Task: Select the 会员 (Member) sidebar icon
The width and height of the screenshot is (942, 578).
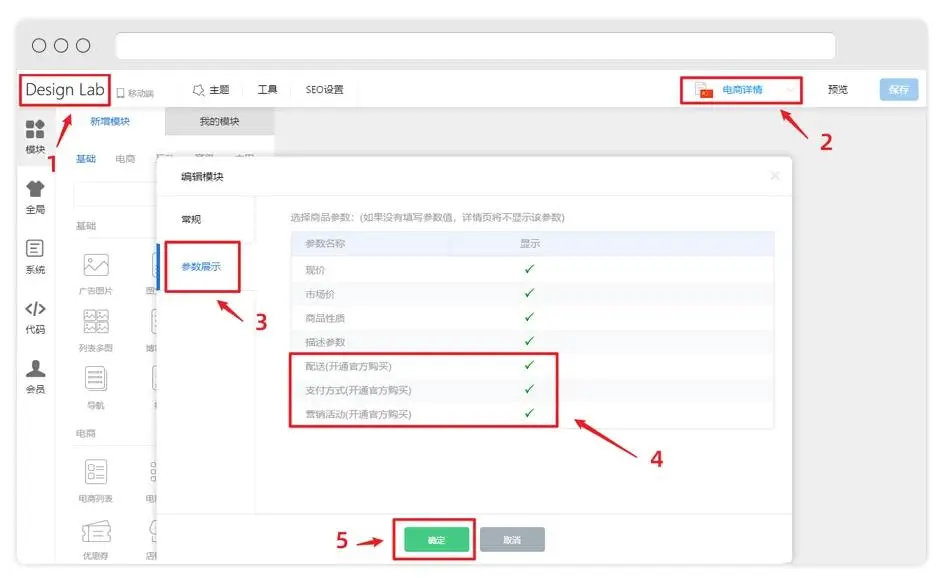Action: (x=35, y=374)
